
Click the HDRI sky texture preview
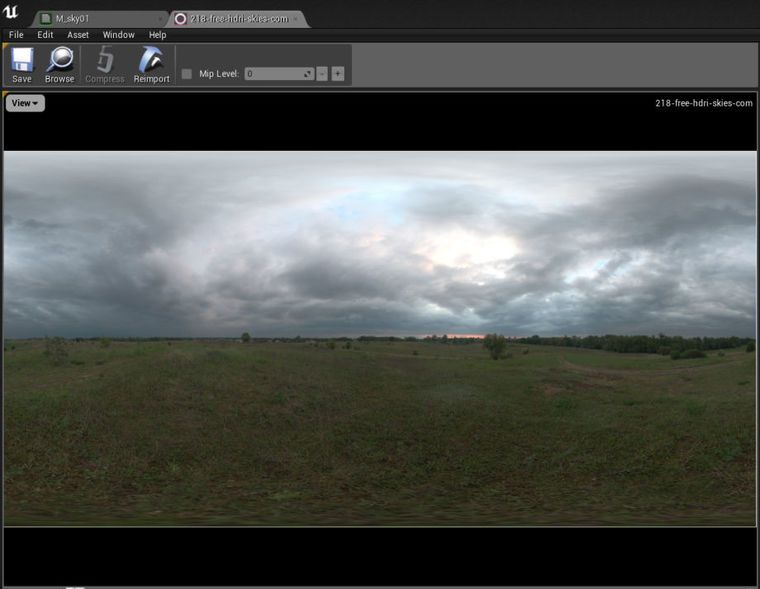pos(380,338)
